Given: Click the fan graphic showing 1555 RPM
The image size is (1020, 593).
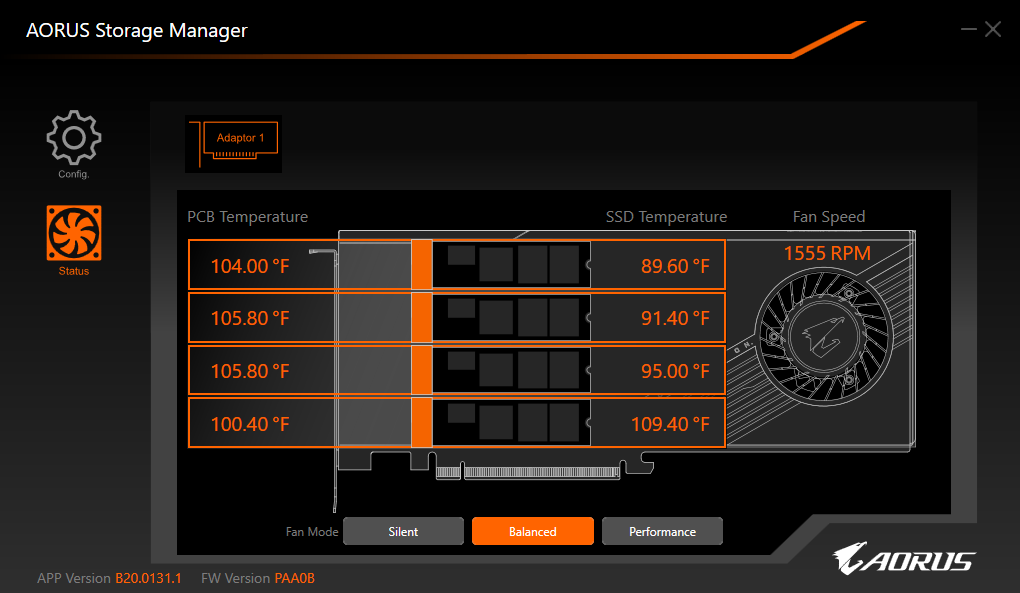Looking at the screenshot, I should click(x=827, y=337).
